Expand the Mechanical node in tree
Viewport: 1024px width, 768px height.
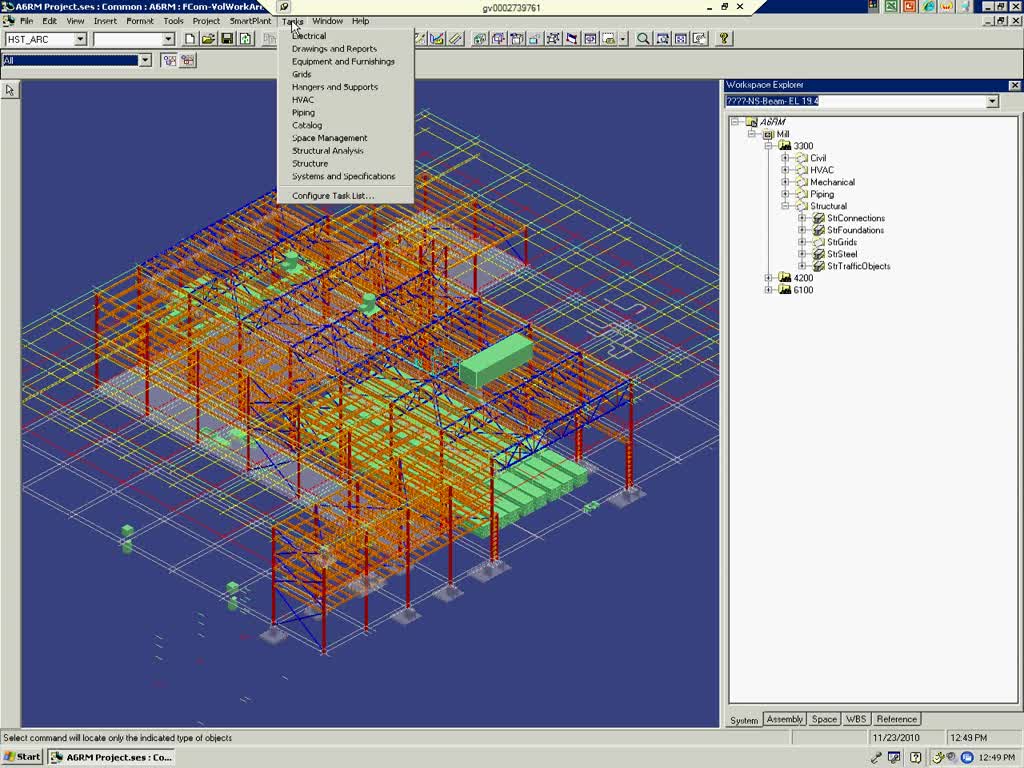click(x=785, y=182)
